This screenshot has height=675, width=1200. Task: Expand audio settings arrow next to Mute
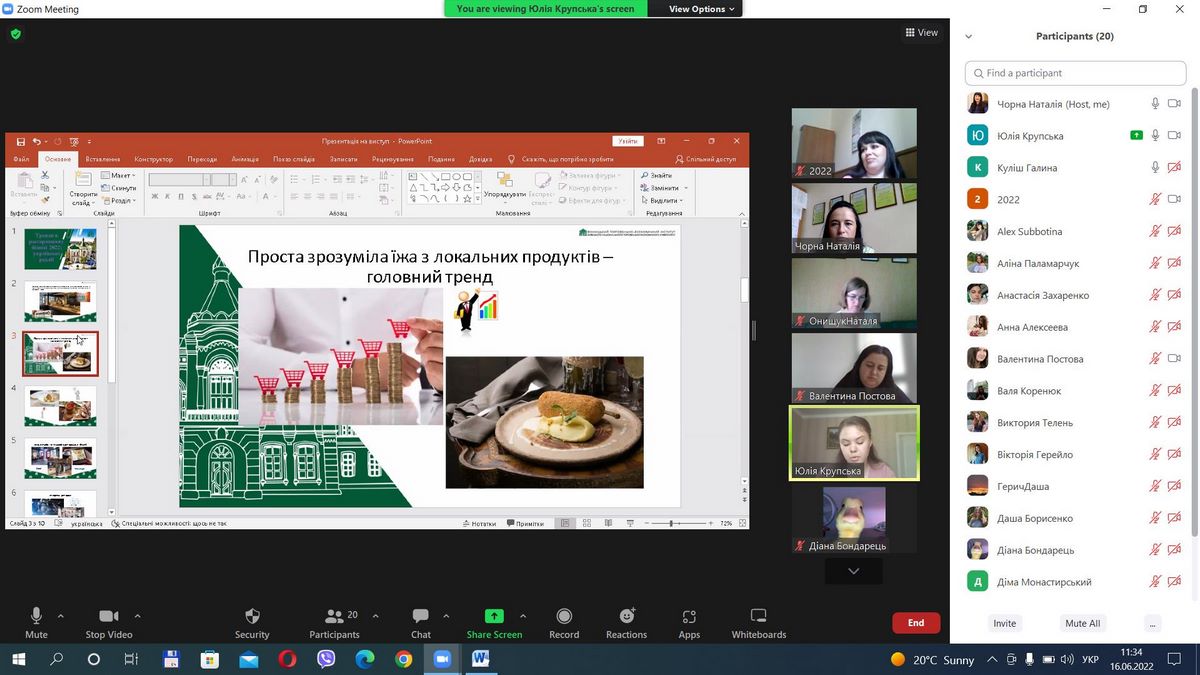[61, 616]
